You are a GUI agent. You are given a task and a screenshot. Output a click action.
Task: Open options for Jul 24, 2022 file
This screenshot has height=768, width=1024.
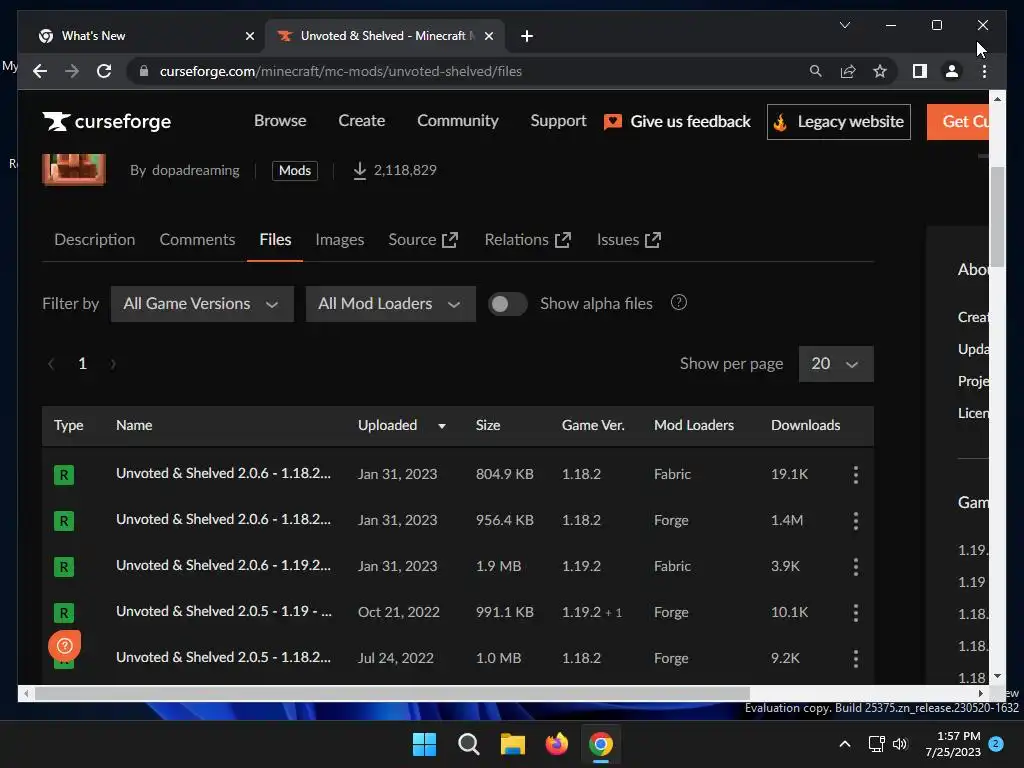tap(856, 658)
